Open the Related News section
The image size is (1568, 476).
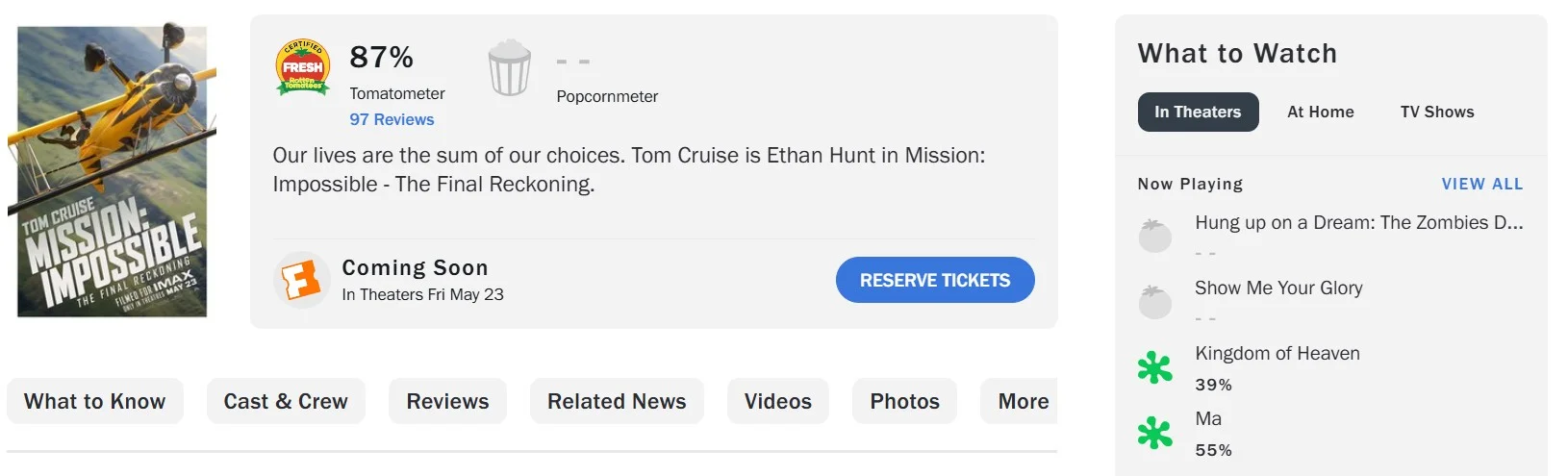[x=617, y=401]
